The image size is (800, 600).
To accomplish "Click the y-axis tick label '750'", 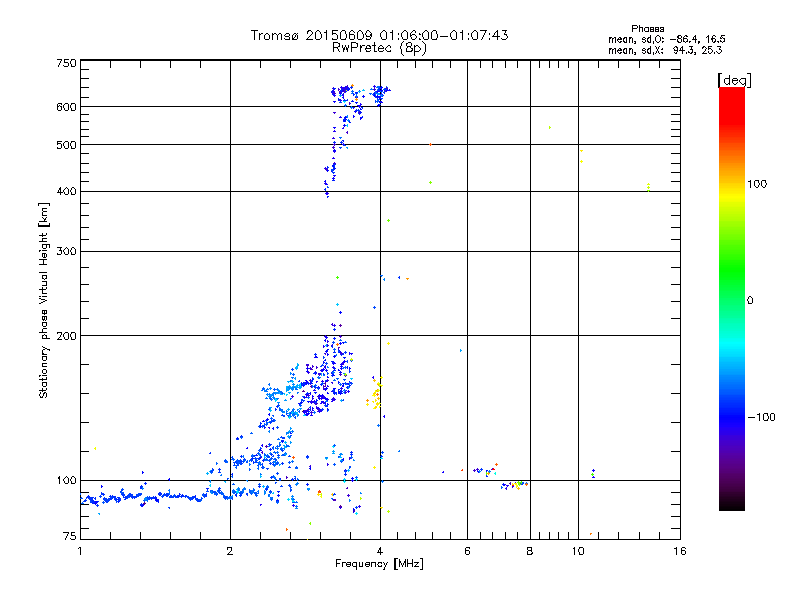I will [x=66, y=63].
